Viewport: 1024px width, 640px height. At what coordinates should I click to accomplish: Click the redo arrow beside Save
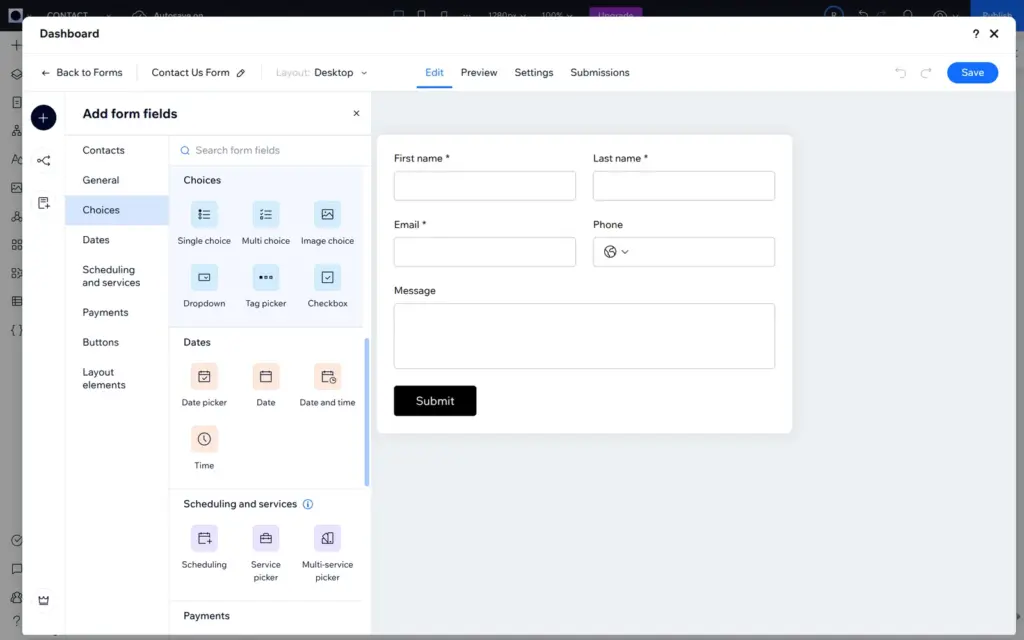coord(925,72)
